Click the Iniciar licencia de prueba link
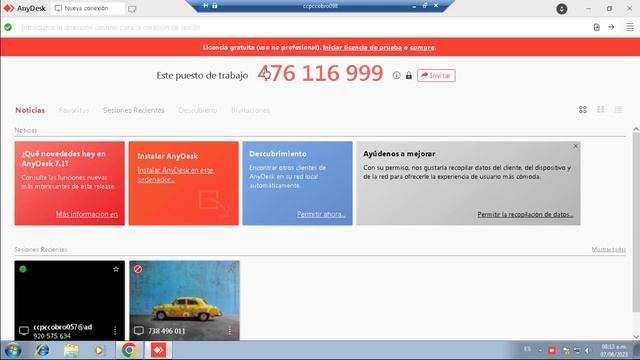The image size is (640, 360). coord(362,47)
